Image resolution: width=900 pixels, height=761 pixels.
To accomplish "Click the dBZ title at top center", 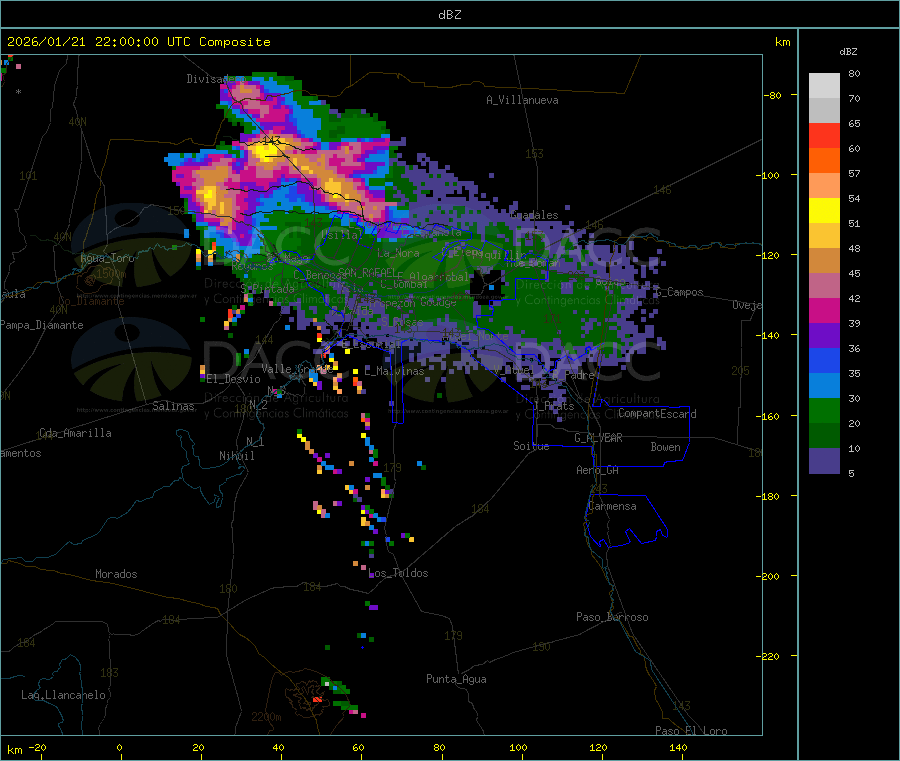I will (449, 15).
